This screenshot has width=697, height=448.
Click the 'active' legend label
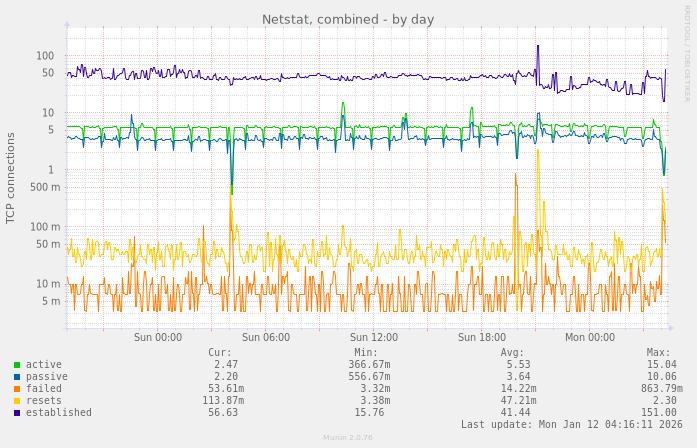[x=44, y=364]
